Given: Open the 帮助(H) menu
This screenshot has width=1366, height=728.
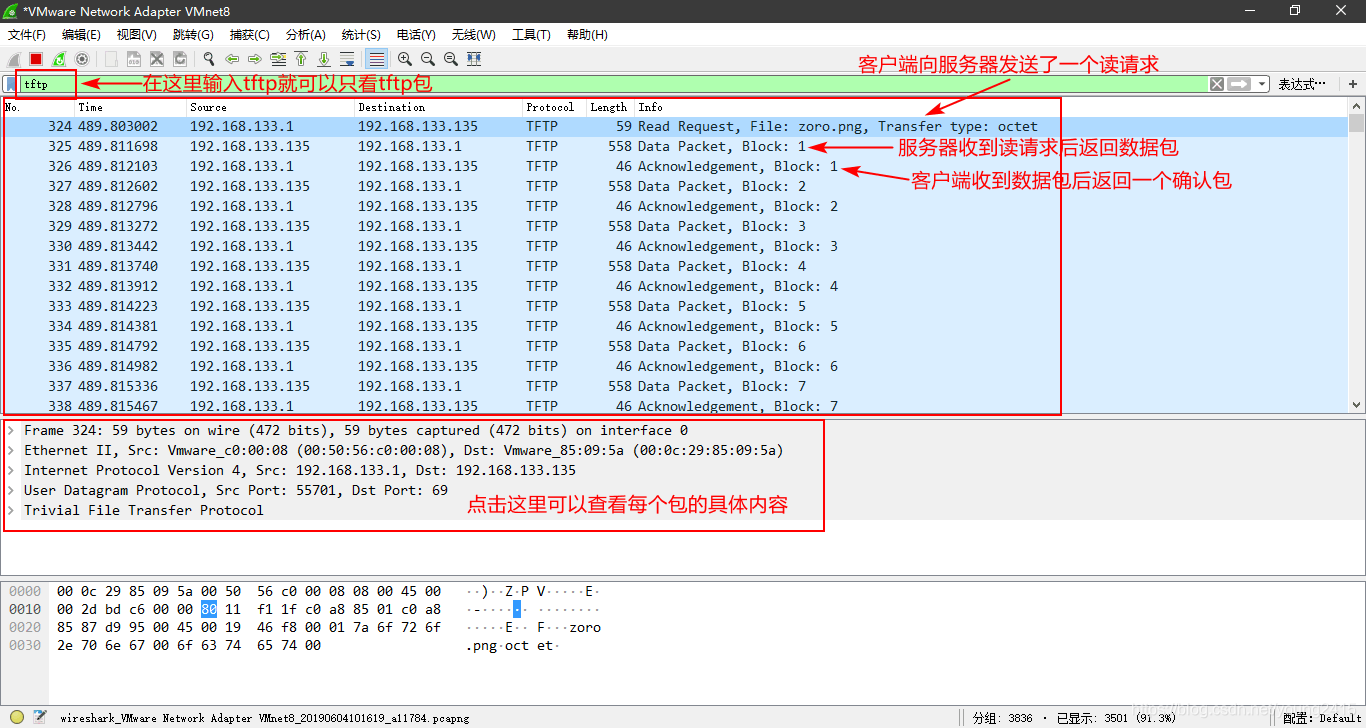Looking at the screenshot, I should coord(587,35).
